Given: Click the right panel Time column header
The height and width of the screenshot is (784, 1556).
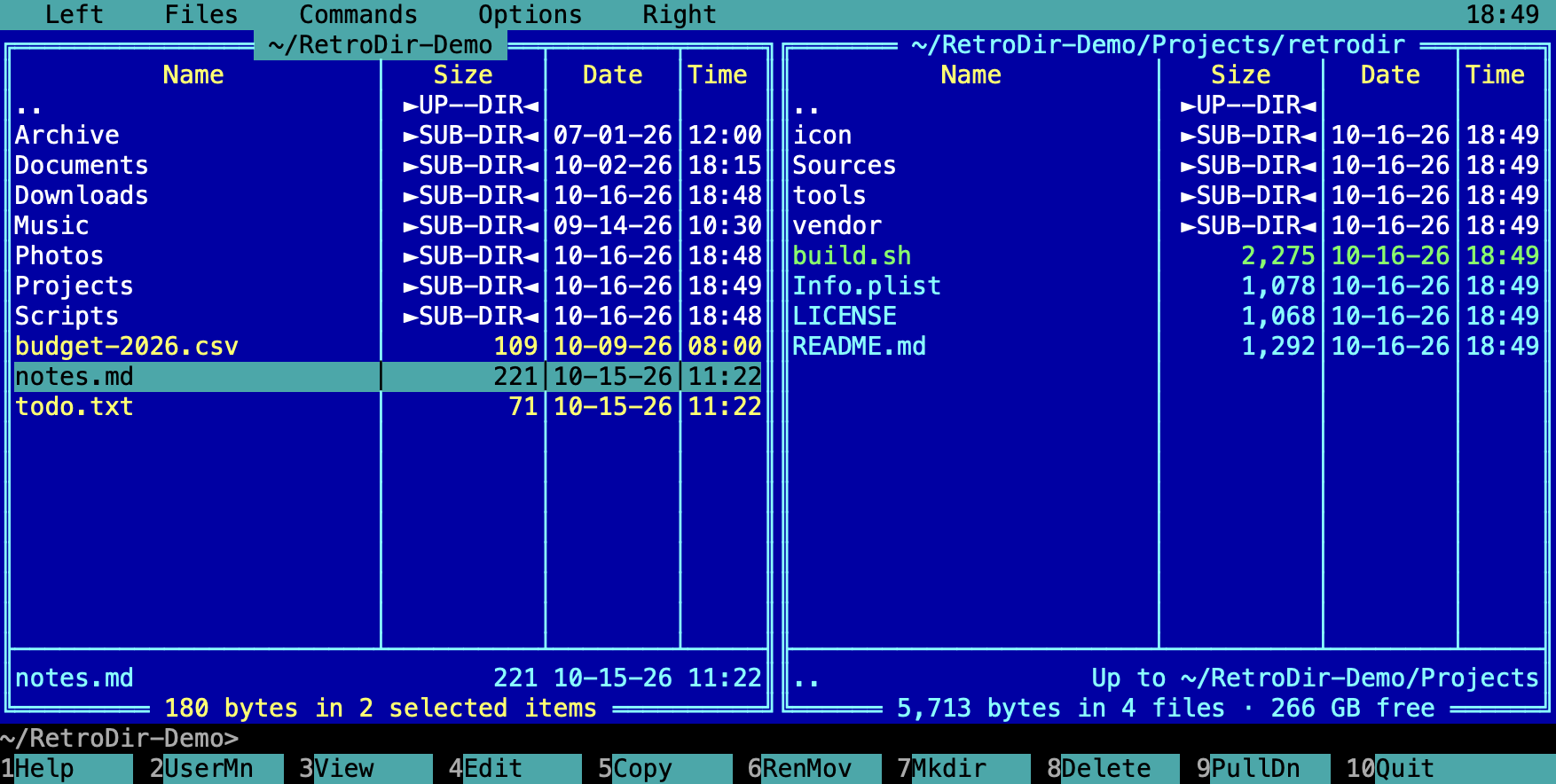Looking at the screenshot, I should (x=1495, y=75).
